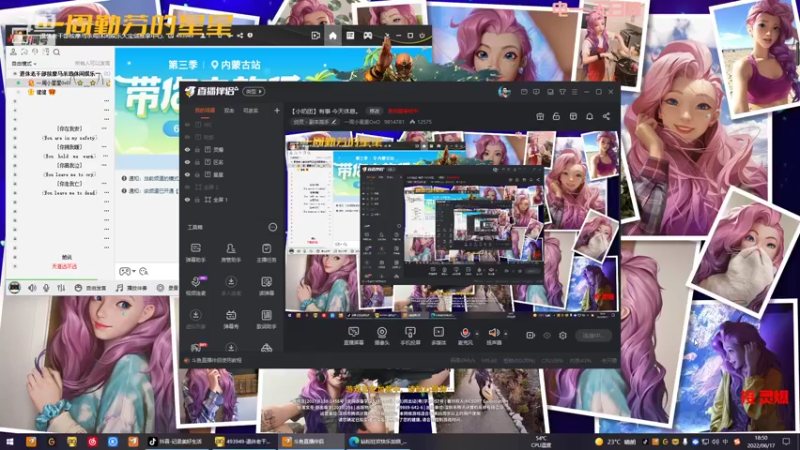
Task: Open the Windows Start menu
Action: (9, 441)
